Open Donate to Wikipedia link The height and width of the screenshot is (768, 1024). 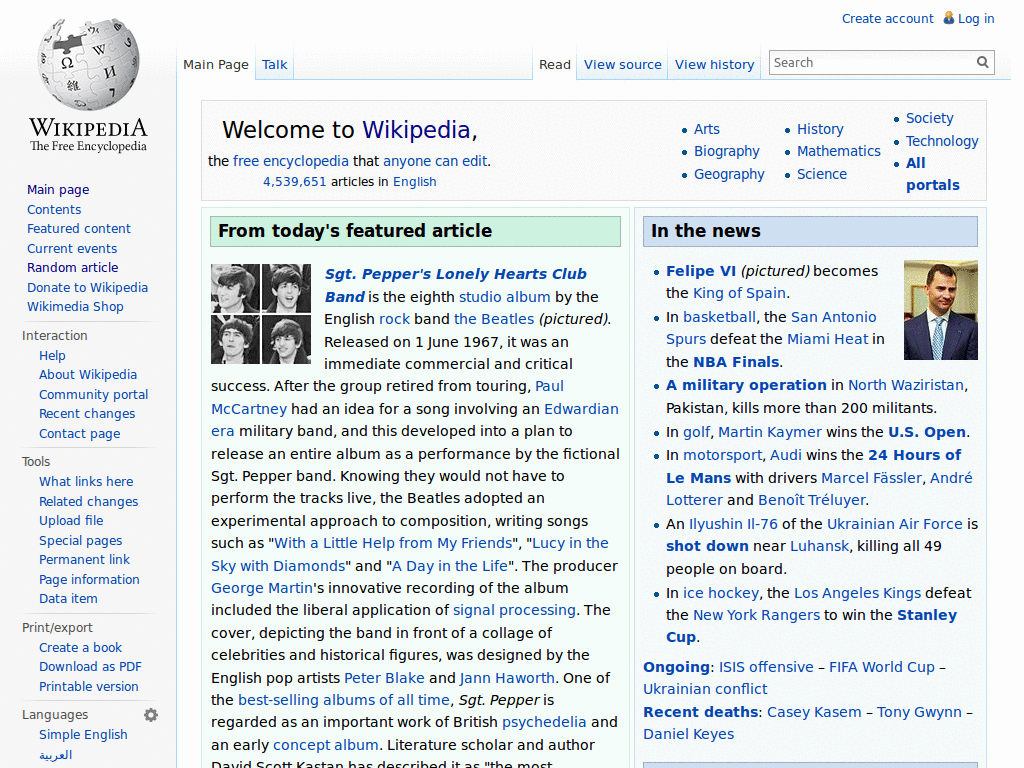pos(88,288)
